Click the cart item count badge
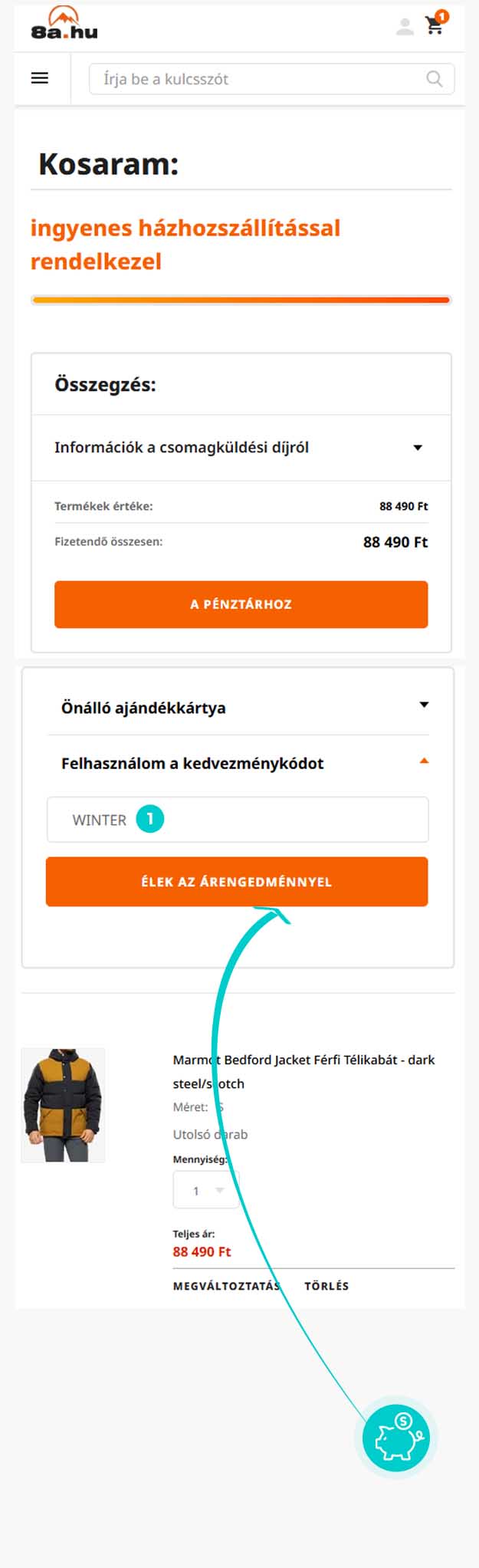 coord(442,16)
